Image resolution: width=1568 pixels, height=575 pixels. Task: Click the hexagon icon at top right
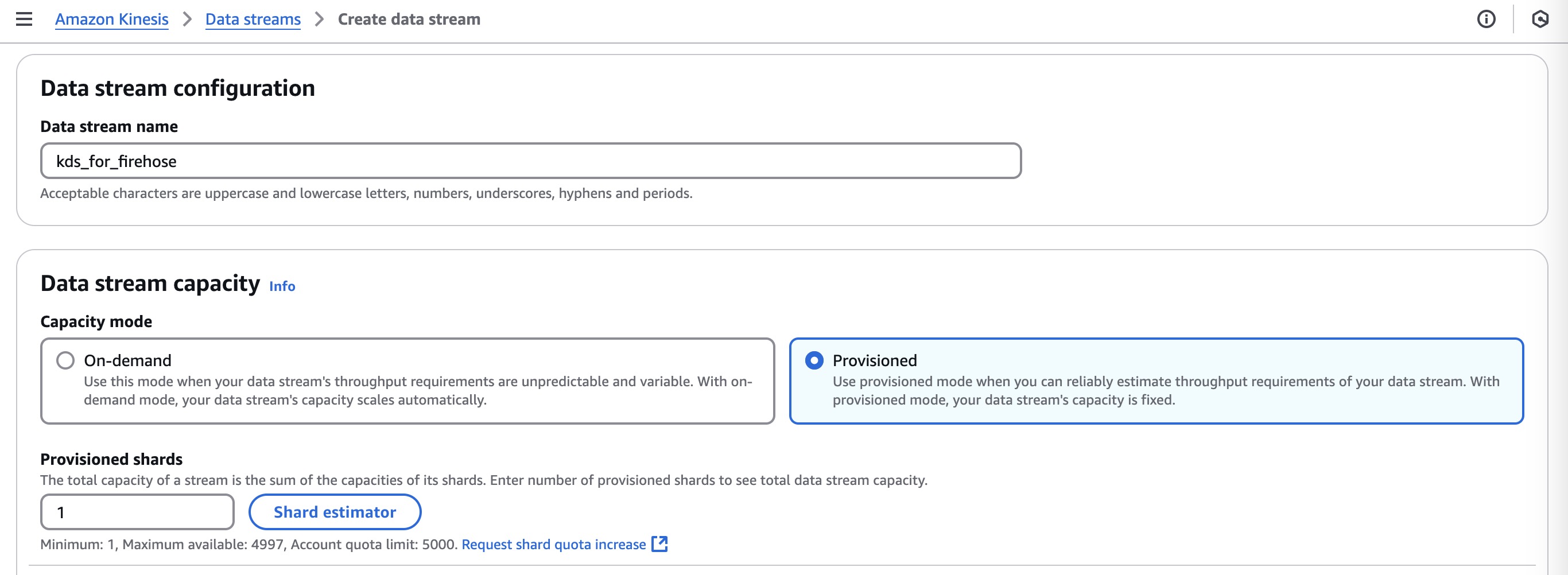tap(1539, 20)
